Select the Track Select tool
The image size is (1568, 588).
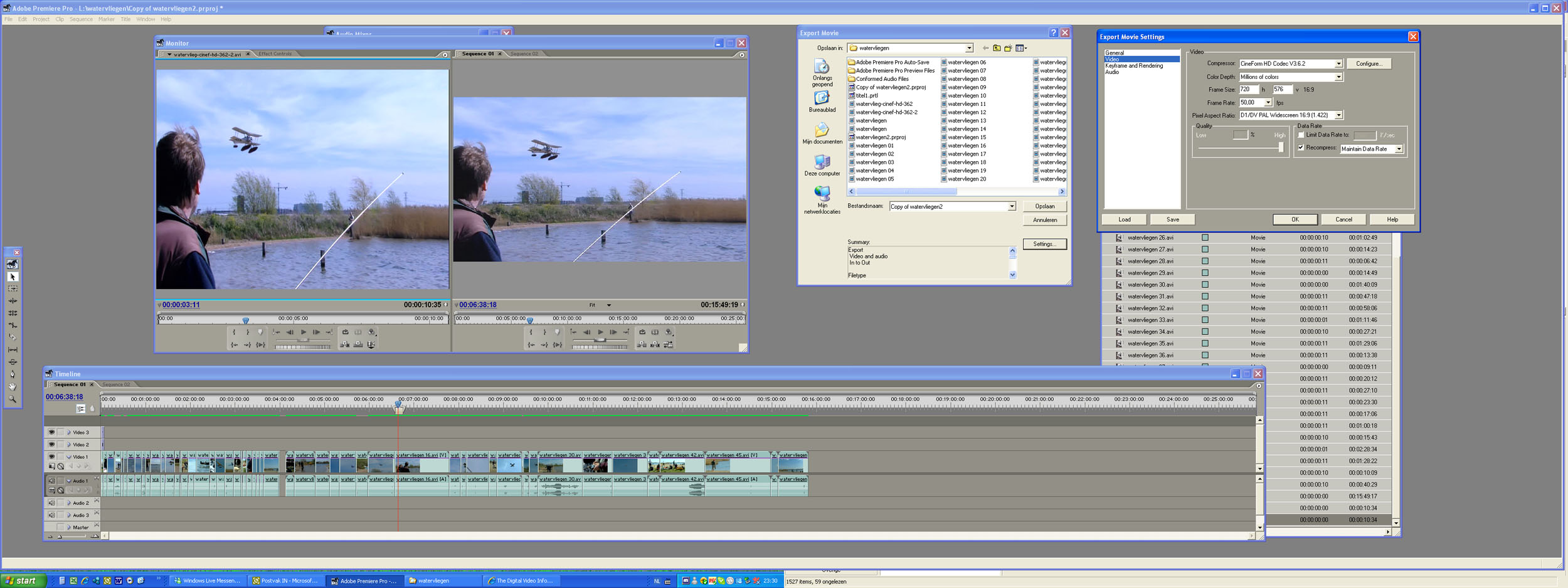[13, 289]
